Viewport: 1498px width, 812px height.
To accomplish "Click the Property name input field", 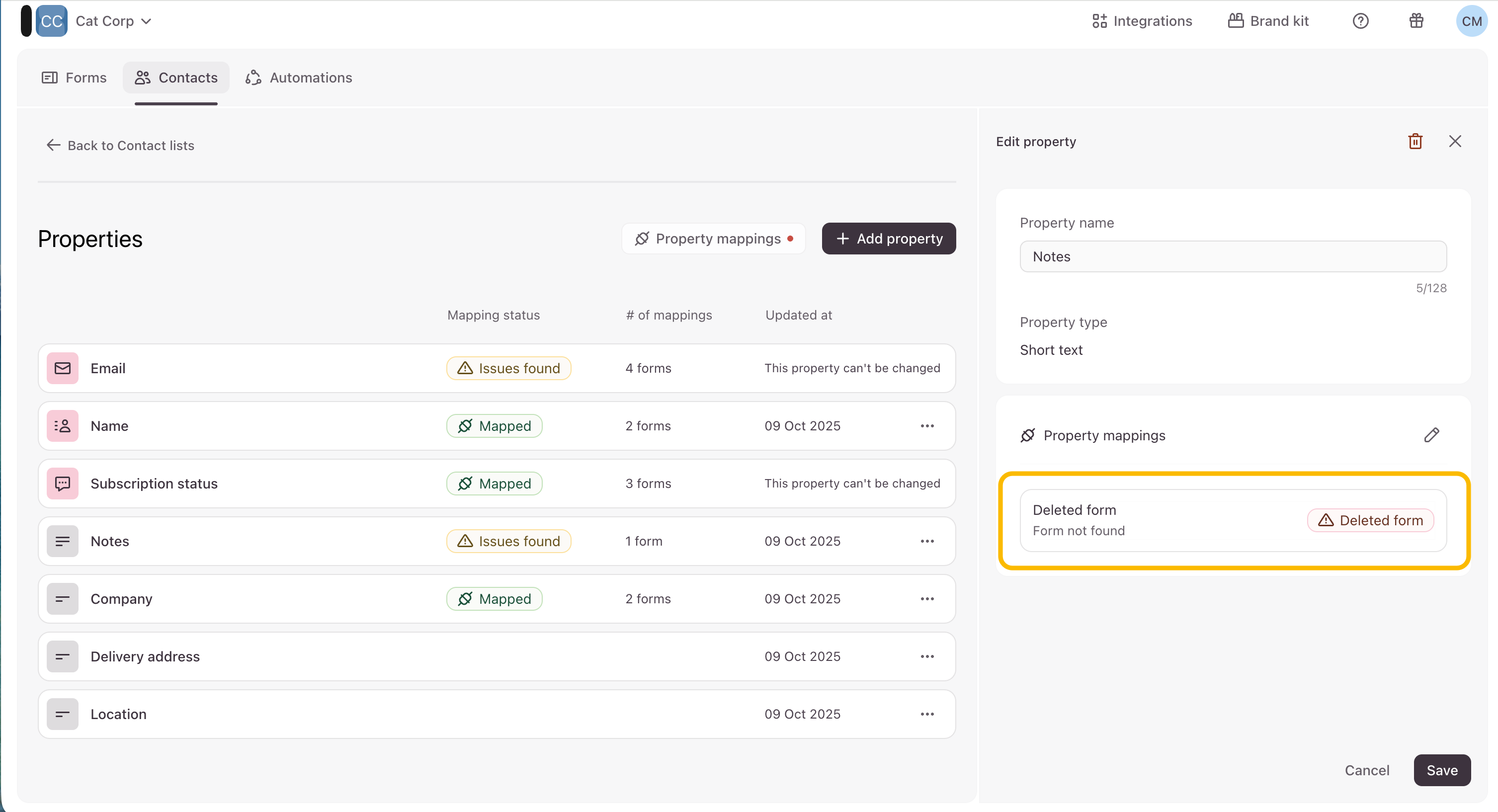I will click(x=1232, y=256).
